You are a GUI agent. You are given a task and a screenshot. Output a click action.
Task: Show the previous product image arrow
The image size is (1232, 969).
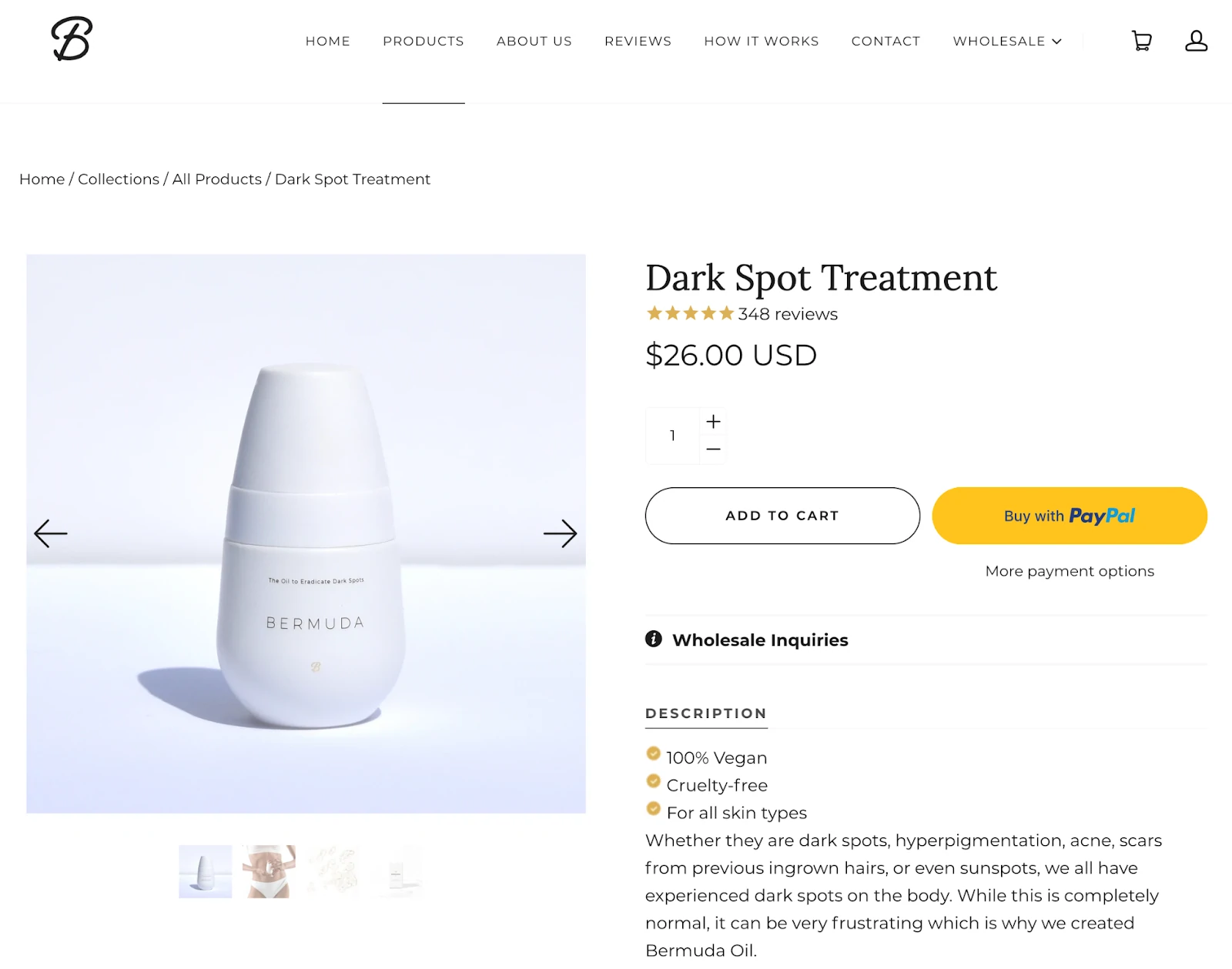pos(51,533)
